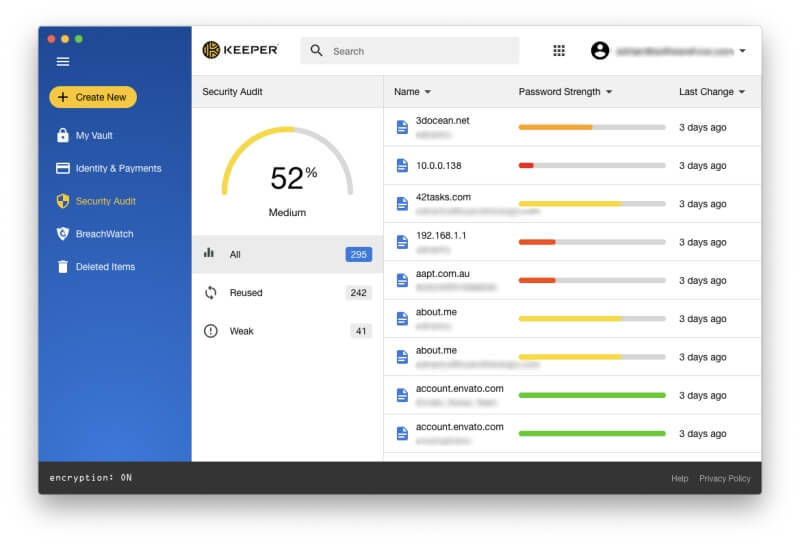Open the aapt.com.au record
This screenshot has height=545, width=800.
(572, 280)
